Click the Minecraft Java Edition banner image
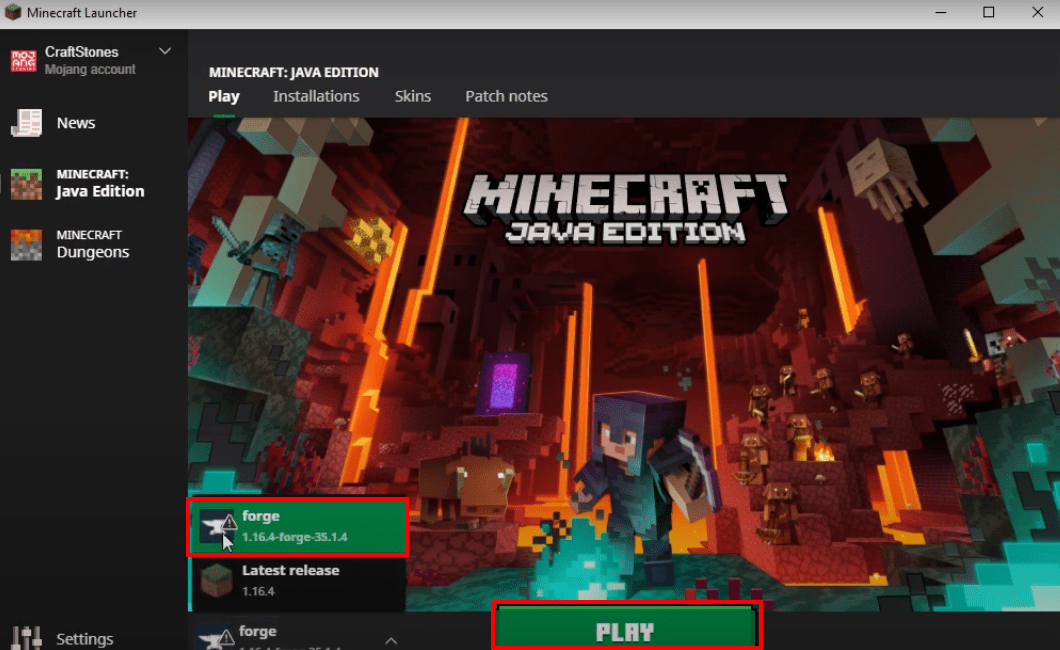 pos(624,365)
